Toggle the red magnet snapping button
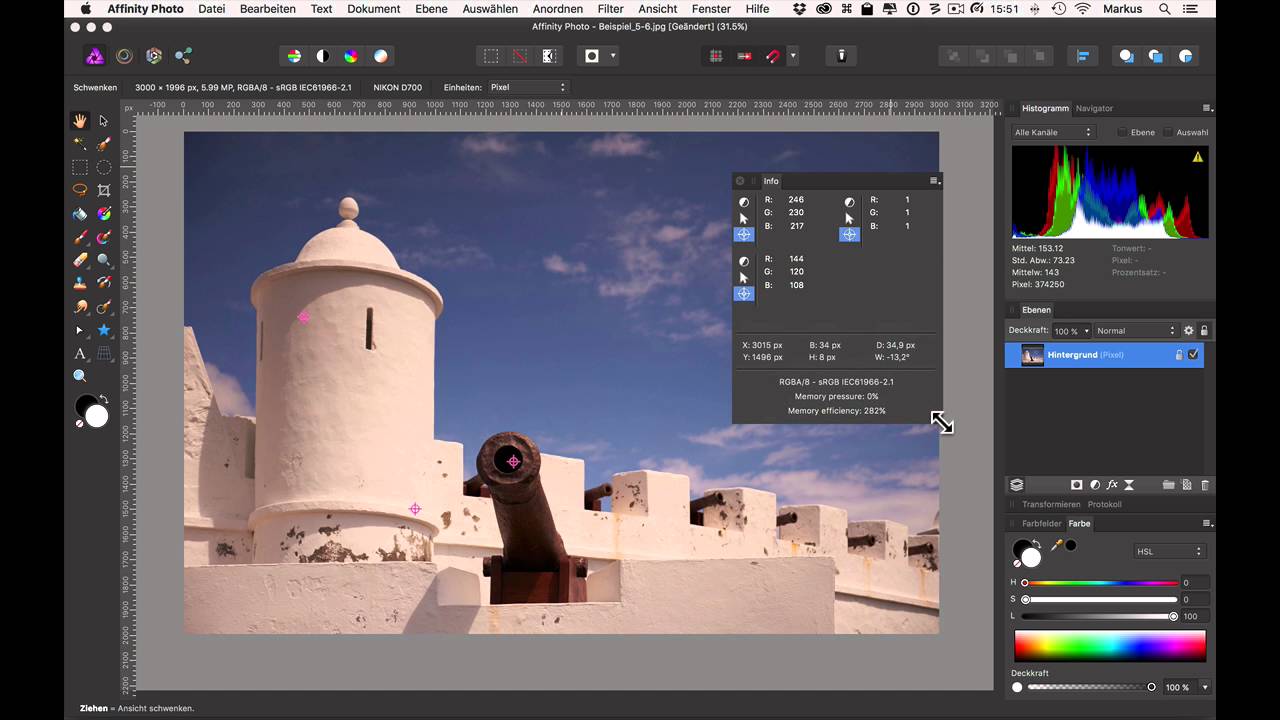 773,56
